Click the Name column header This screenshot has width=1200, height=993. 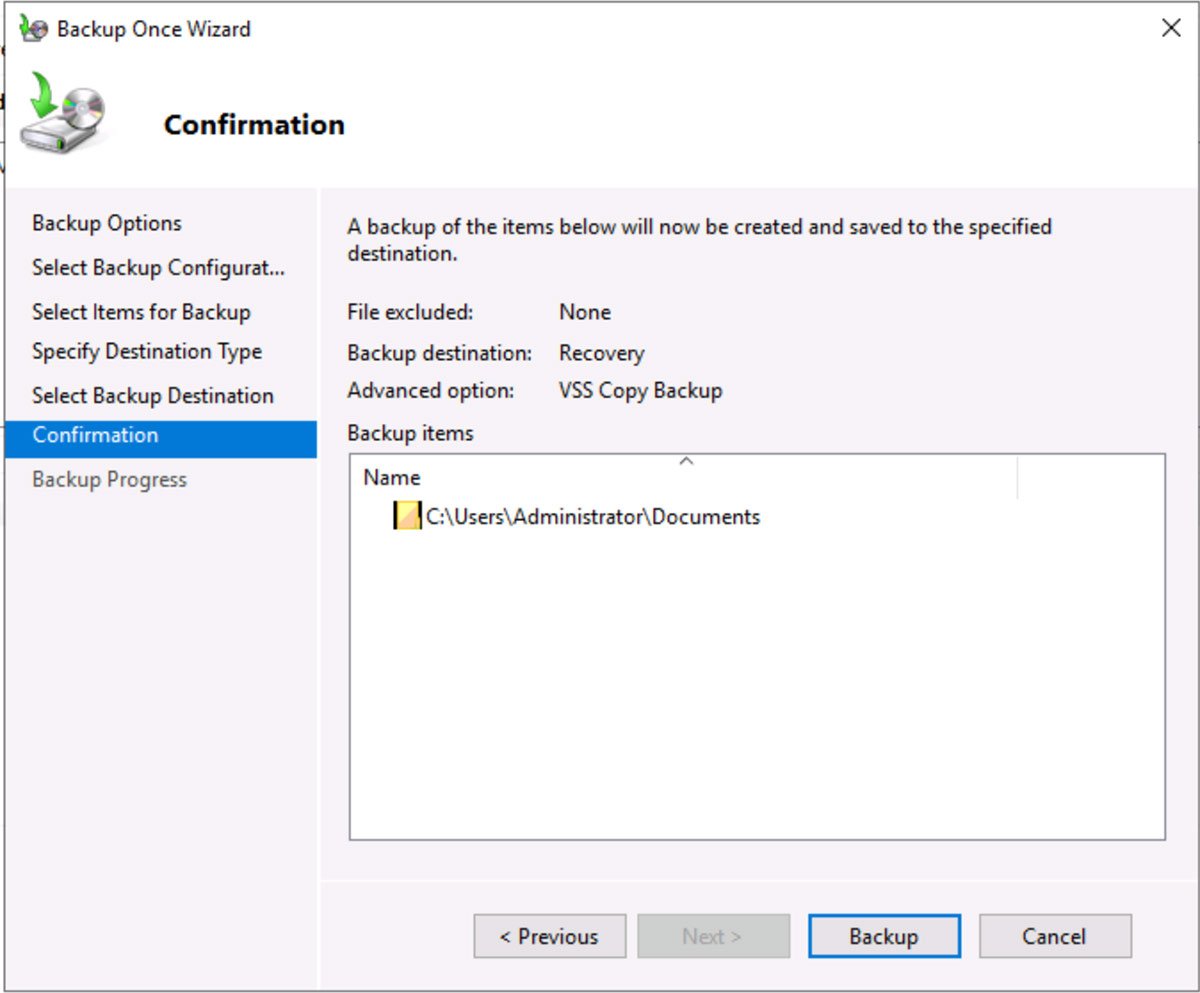pos(391,477)
